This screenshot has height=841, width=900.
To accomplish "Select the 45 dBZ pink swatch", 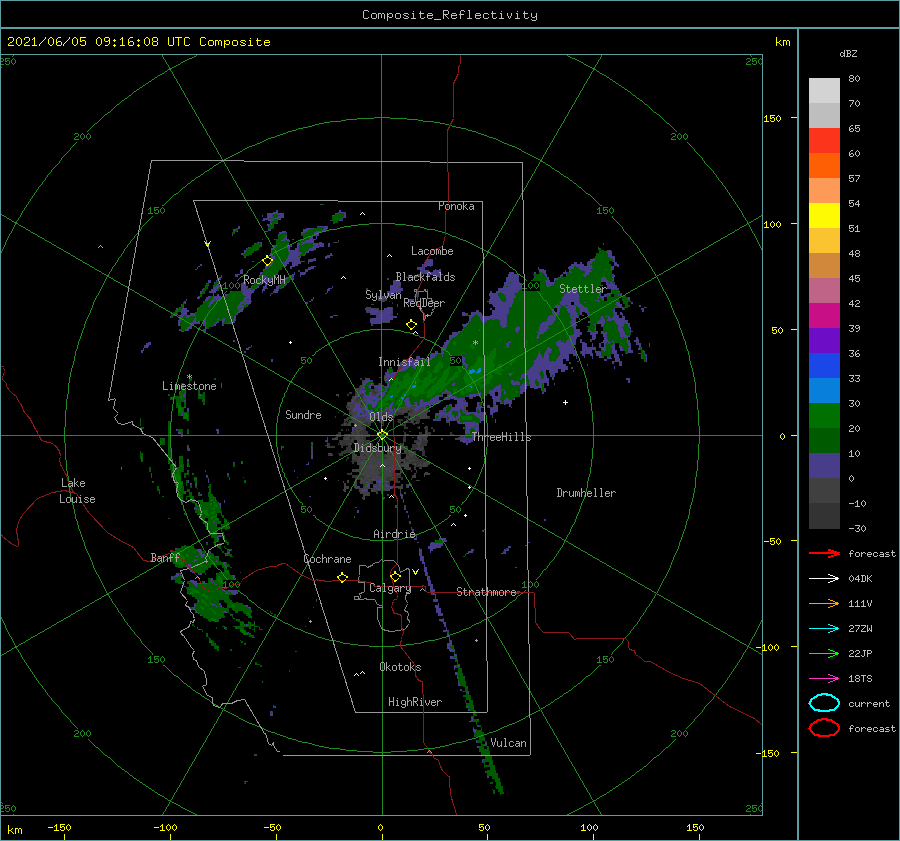I will 824,290.
